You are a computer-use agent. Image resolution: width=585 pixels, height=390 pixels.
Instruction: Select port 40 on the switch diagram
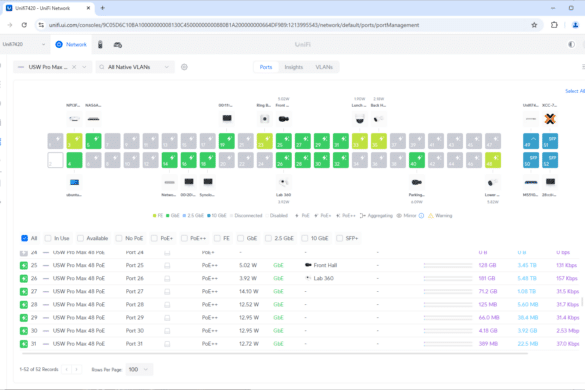(417, 160)
